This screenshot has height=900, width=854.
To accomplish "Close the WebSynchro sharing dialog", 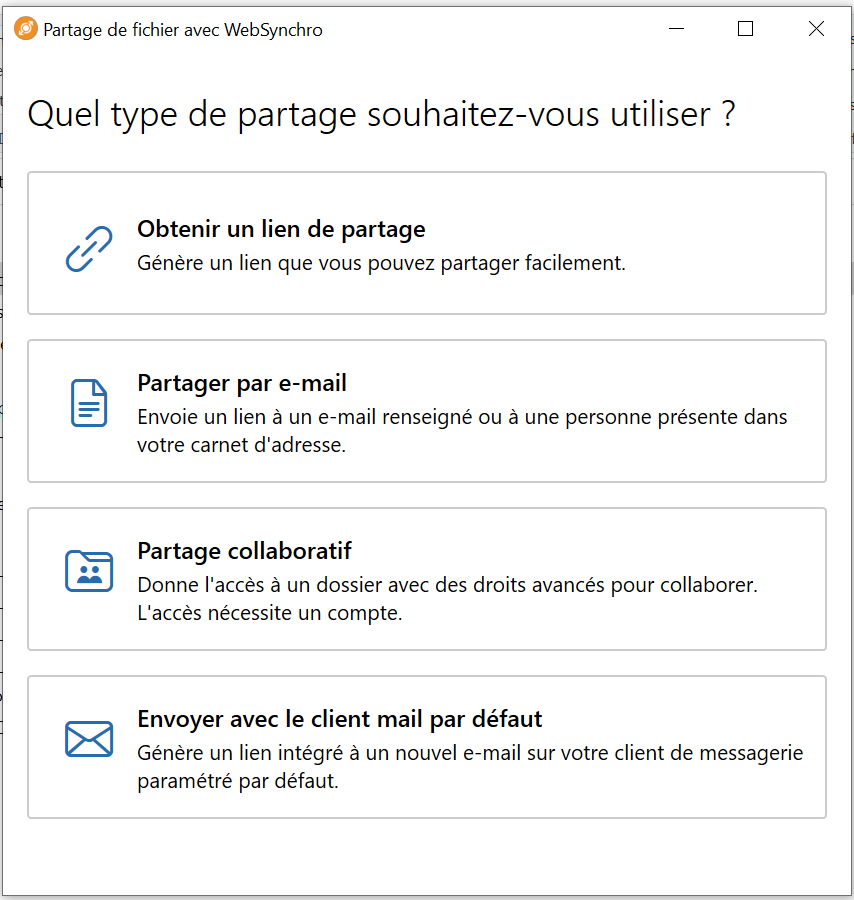I will [x=816, y=29].
